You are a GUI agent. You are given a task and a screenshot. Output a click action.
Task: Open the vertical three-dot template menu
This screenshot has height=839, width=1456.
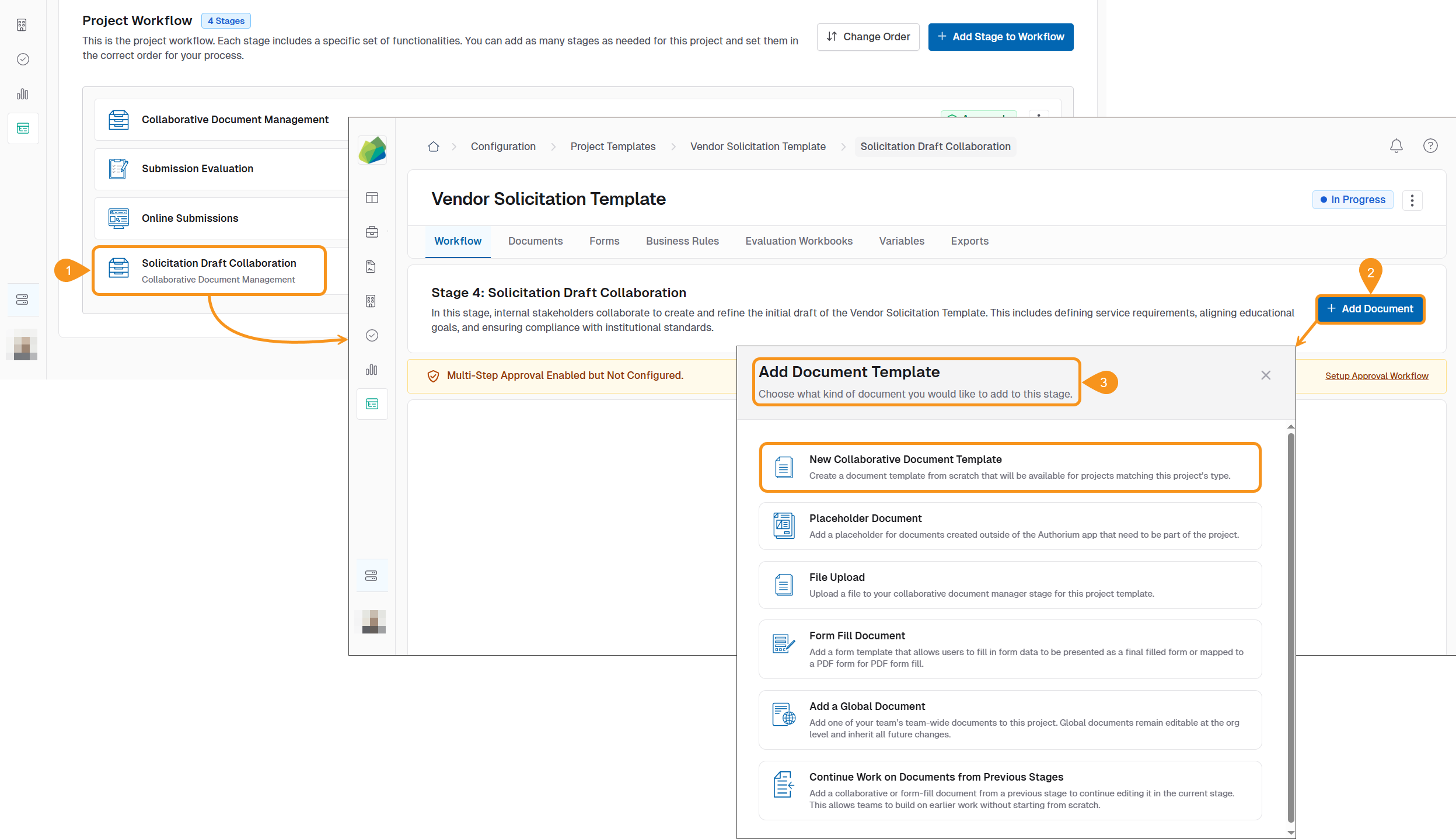1412,200
